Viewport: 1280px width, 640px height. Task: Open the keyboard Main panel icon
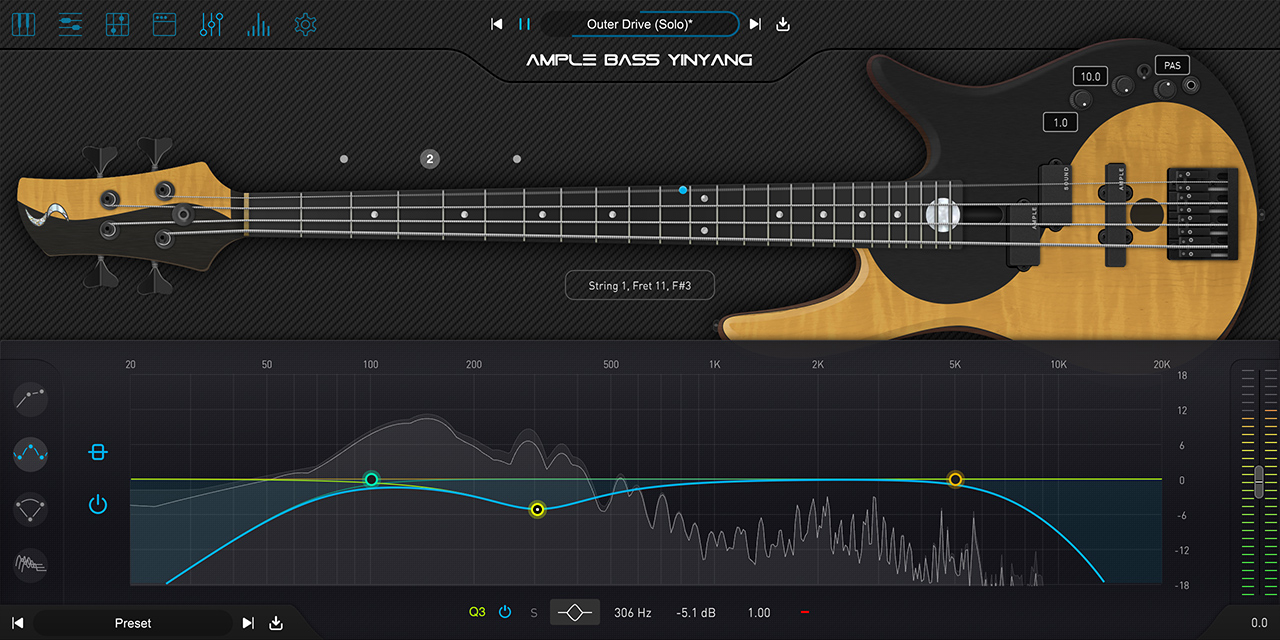23,24
